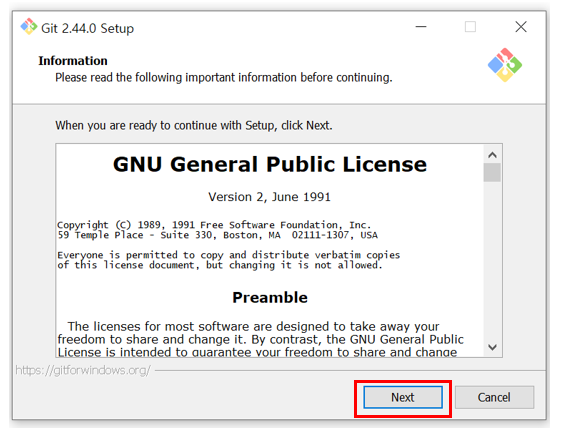The image size is (564, 433).
Task: Minimize the Git Setup window
Action: (420, 27)
